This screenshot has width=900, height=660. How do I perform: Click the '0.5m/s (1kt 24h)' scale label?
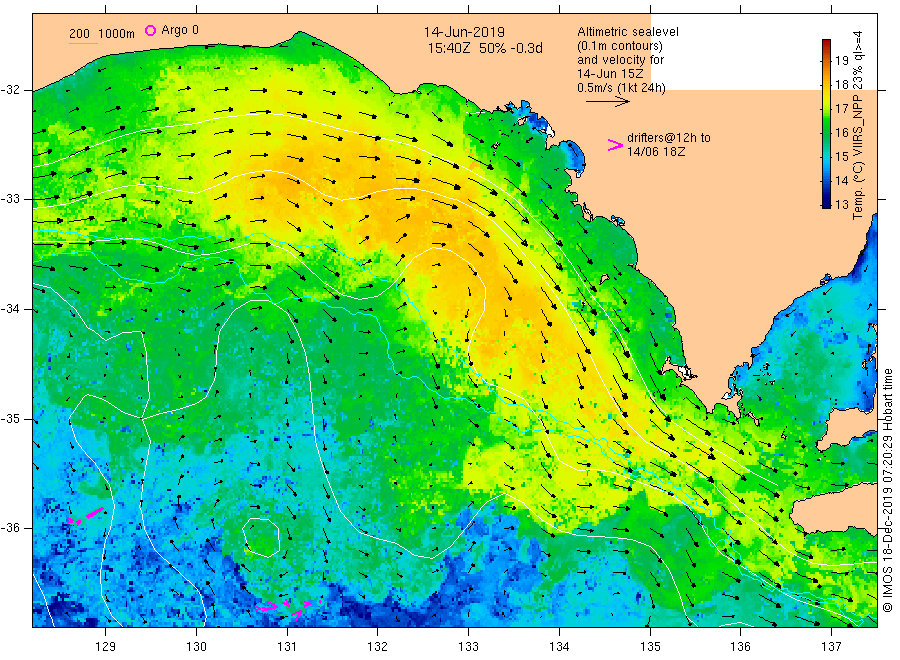(x=621, y=88)
